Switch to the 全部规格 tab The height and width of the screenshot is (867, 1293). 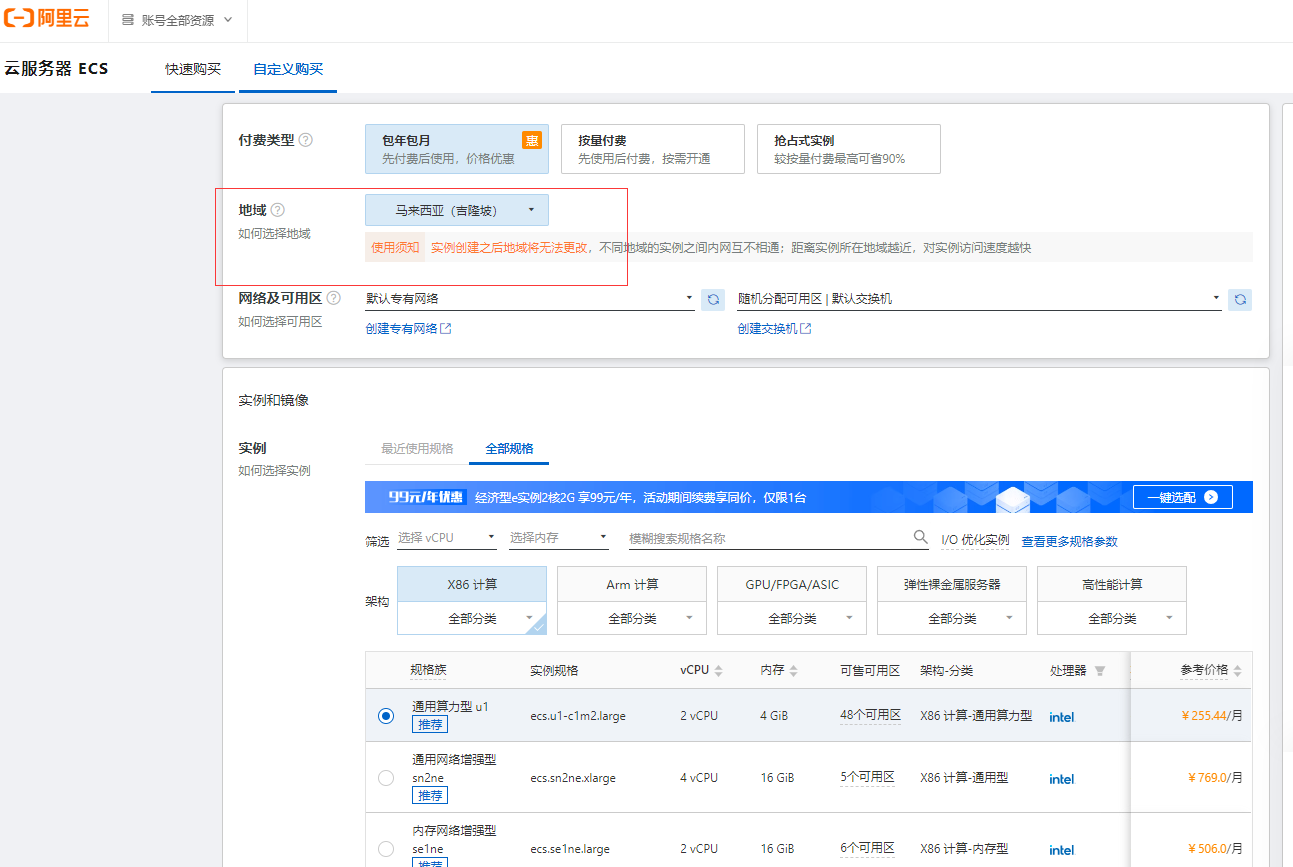pyautogui.click(x=509, y=448)
